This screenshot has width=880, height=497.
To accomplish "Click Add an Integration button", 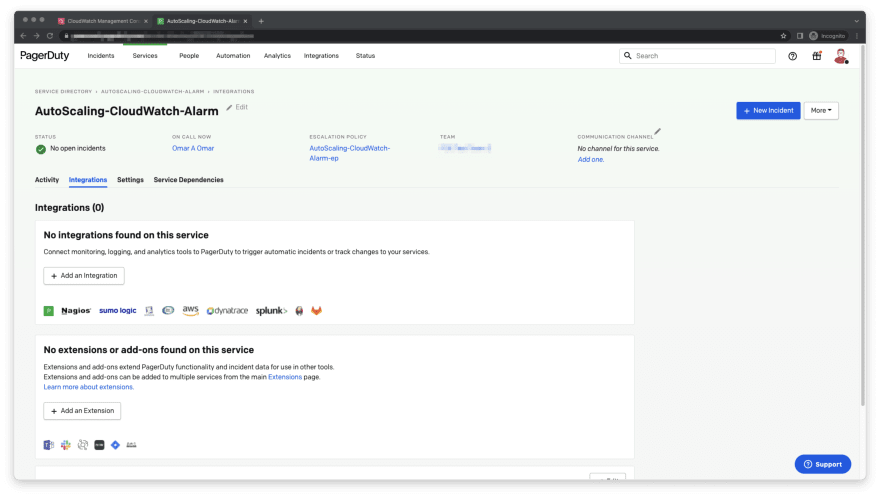I will [84, 276].
